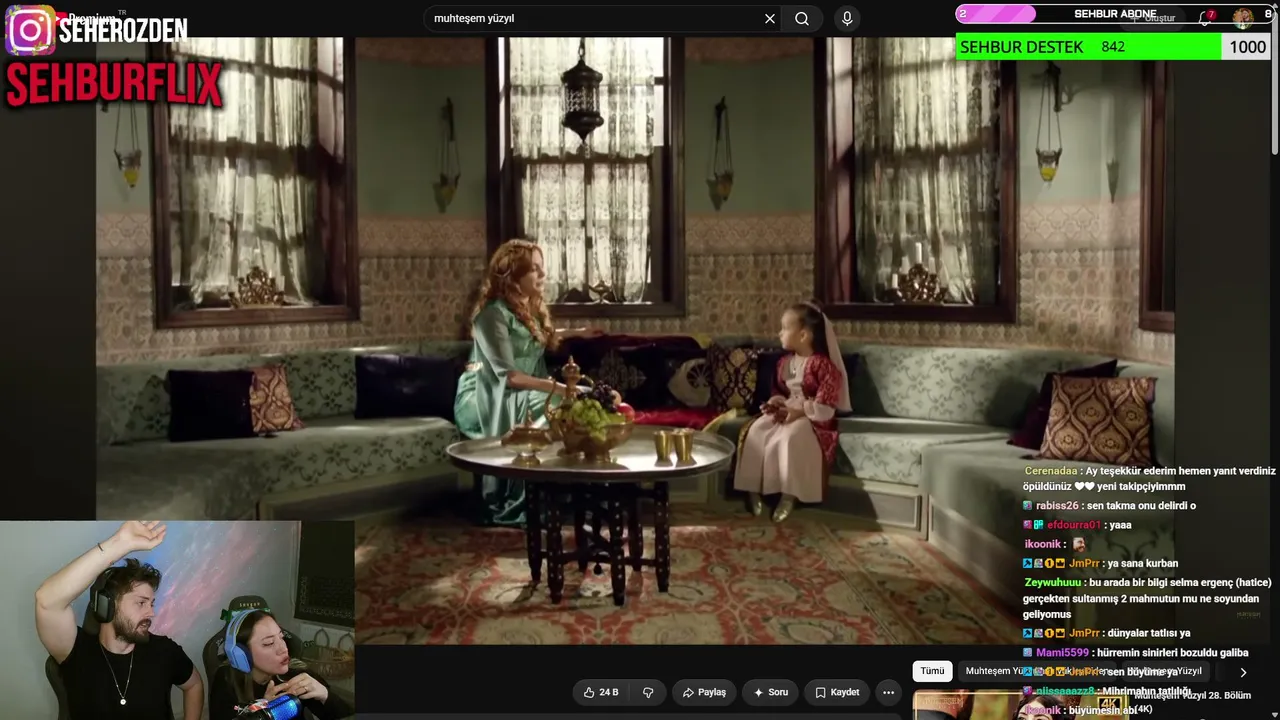Click the search magnifier button
This screenshot has height=720, width=1280.
[x=802, y=19]
